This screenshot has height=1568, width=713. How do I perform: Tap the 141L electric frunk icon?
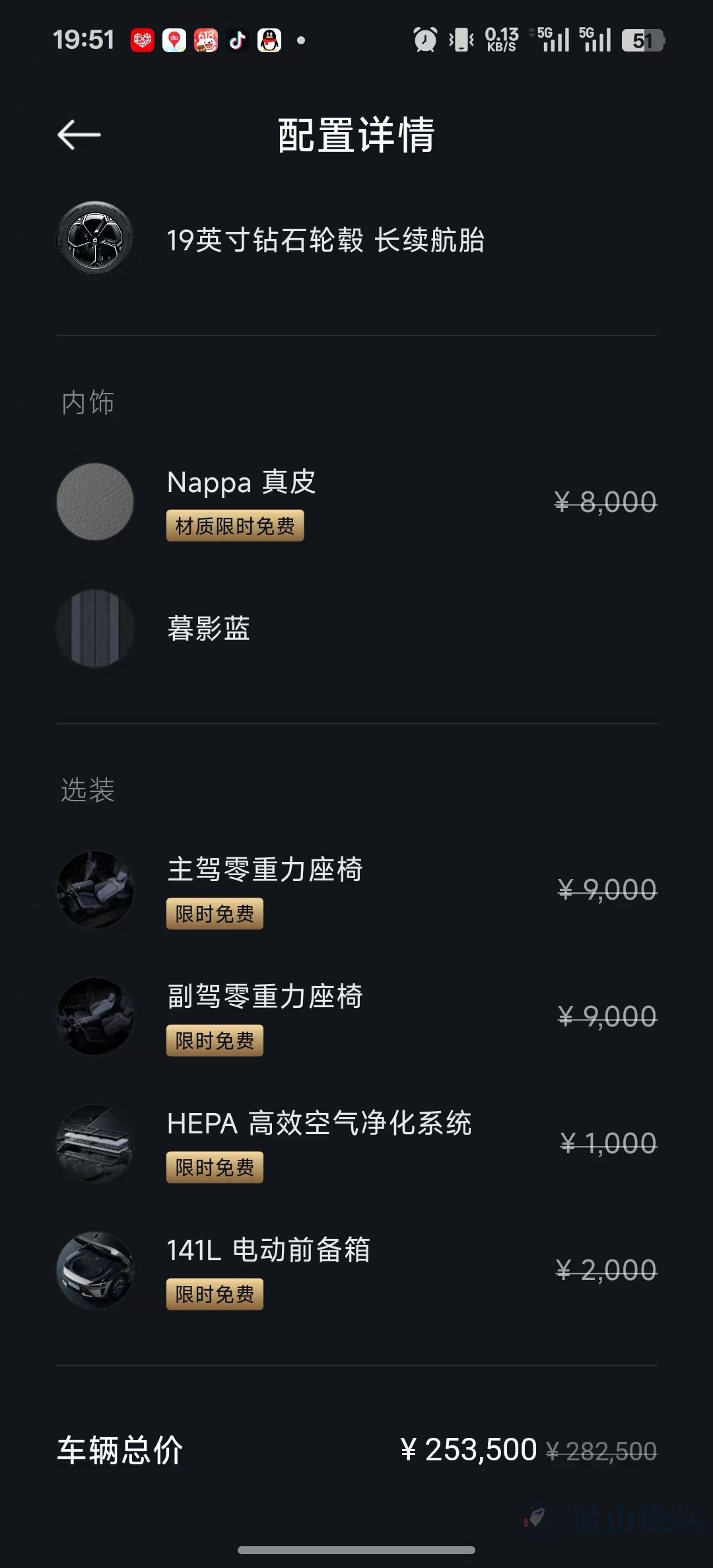95,1269
